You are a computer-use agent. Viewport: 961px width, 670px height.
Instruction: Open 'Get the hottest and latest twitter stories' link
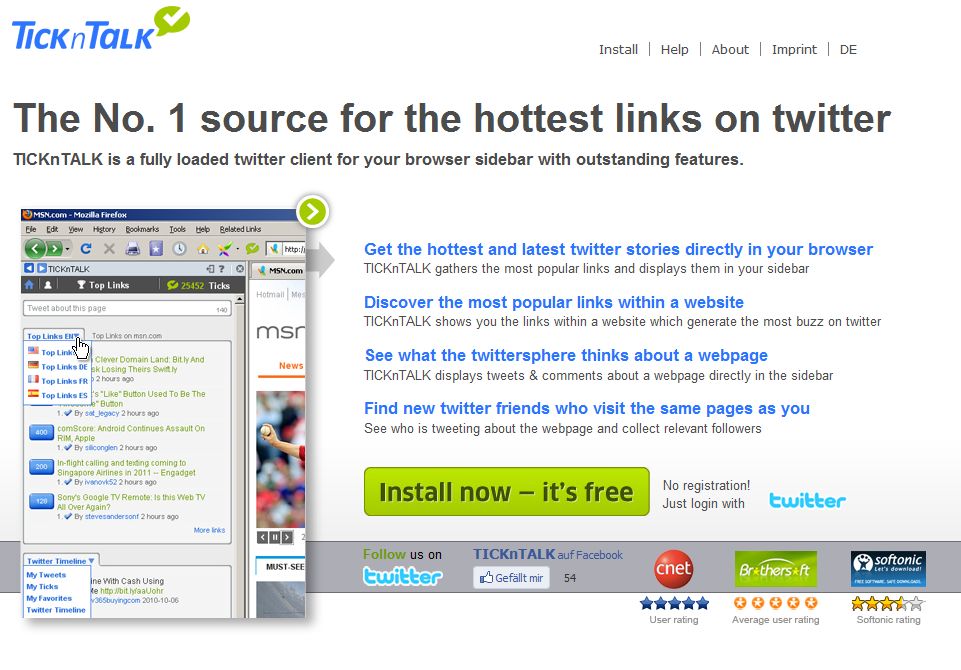pyautogui.click(x=618, y=249)
